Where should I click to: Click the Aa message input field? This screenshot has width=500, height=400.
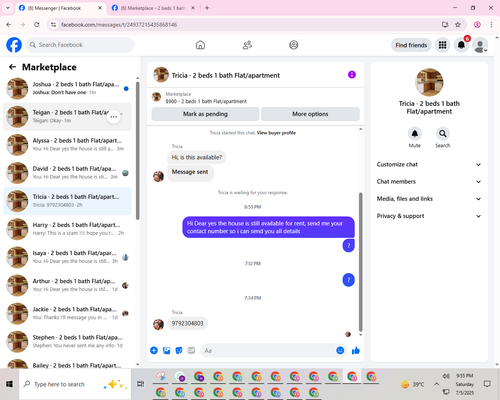[268, 350]
